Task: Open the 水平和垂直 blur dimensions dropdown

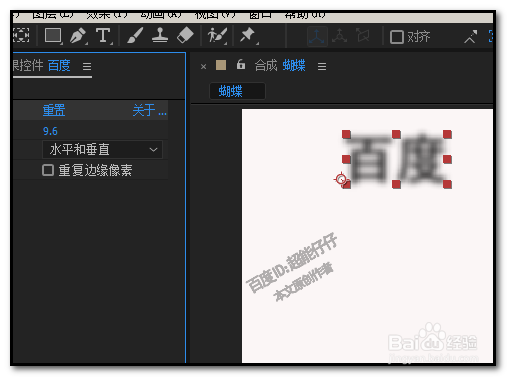Action: (102, 149)
